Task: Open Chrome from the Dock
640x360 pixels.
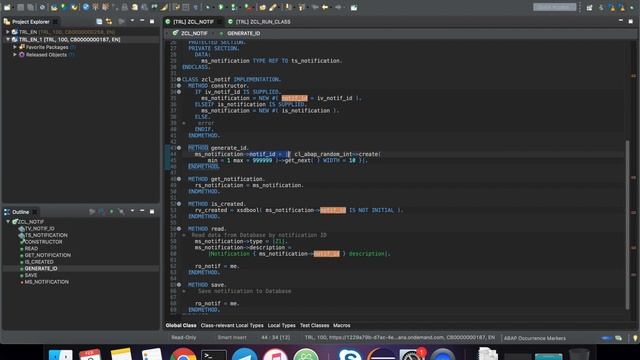Action: pyautogui.click(x=183, y=354)
